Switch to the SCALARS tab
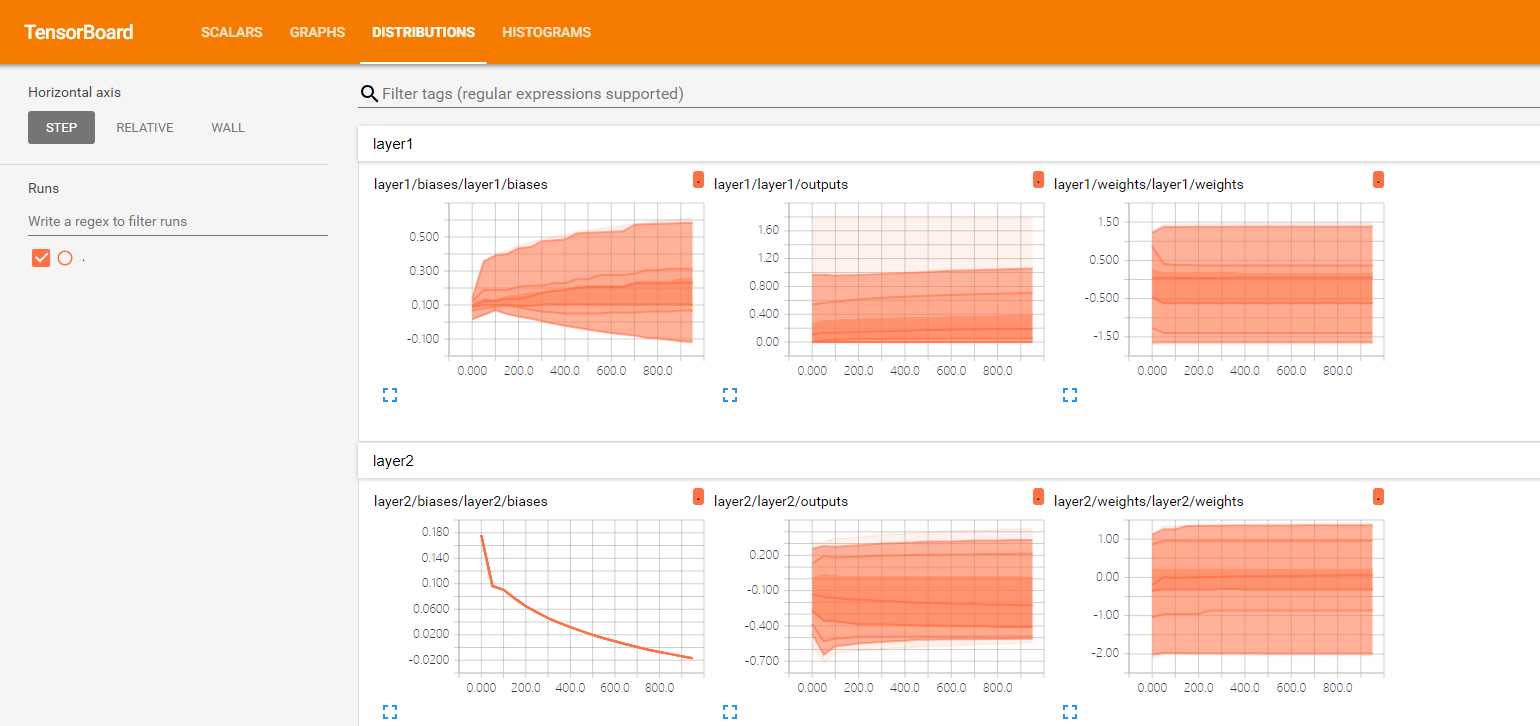 pyautogui.click(x=231, y=32)
